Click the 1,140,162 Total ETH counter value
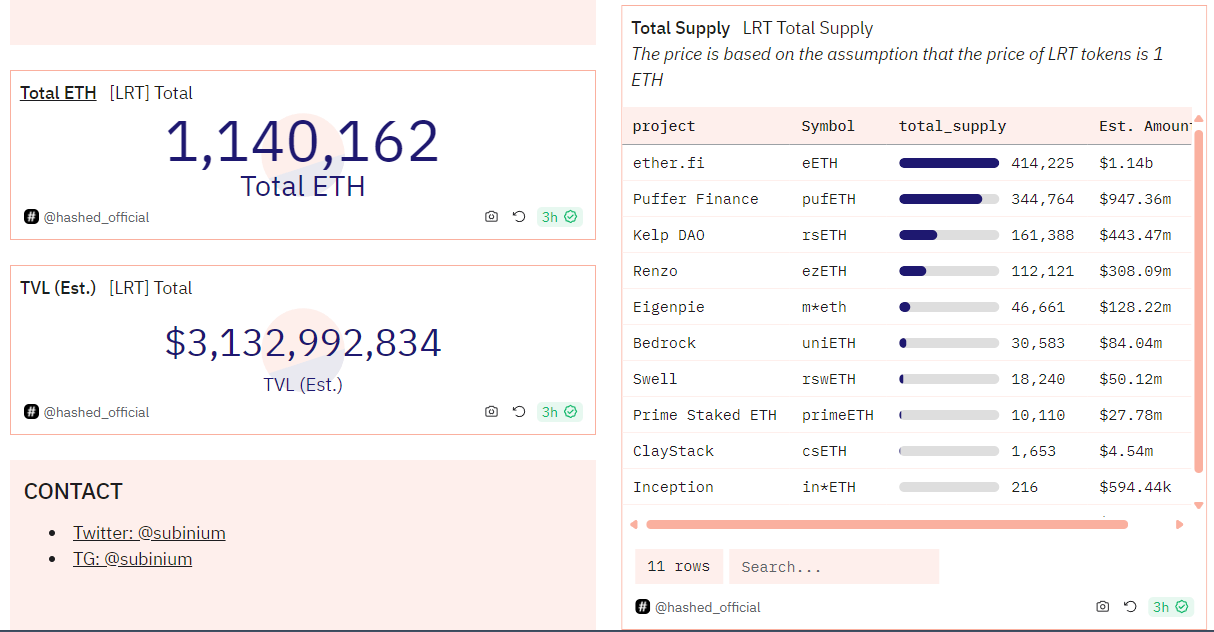 (x=302, y=141)
